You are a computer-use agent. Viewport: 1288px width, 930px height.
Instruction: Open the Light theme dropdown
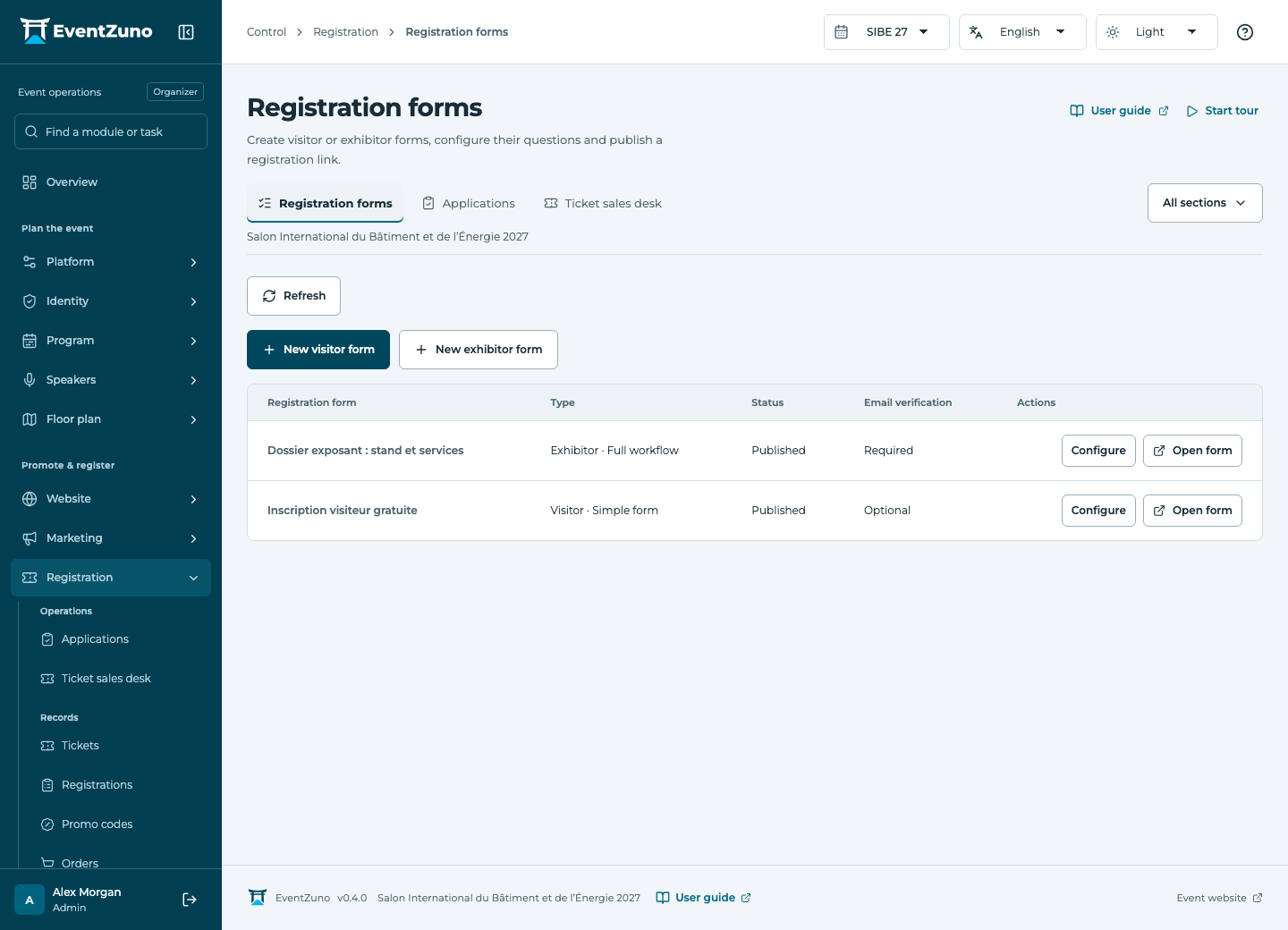(x=1157, y=32)
